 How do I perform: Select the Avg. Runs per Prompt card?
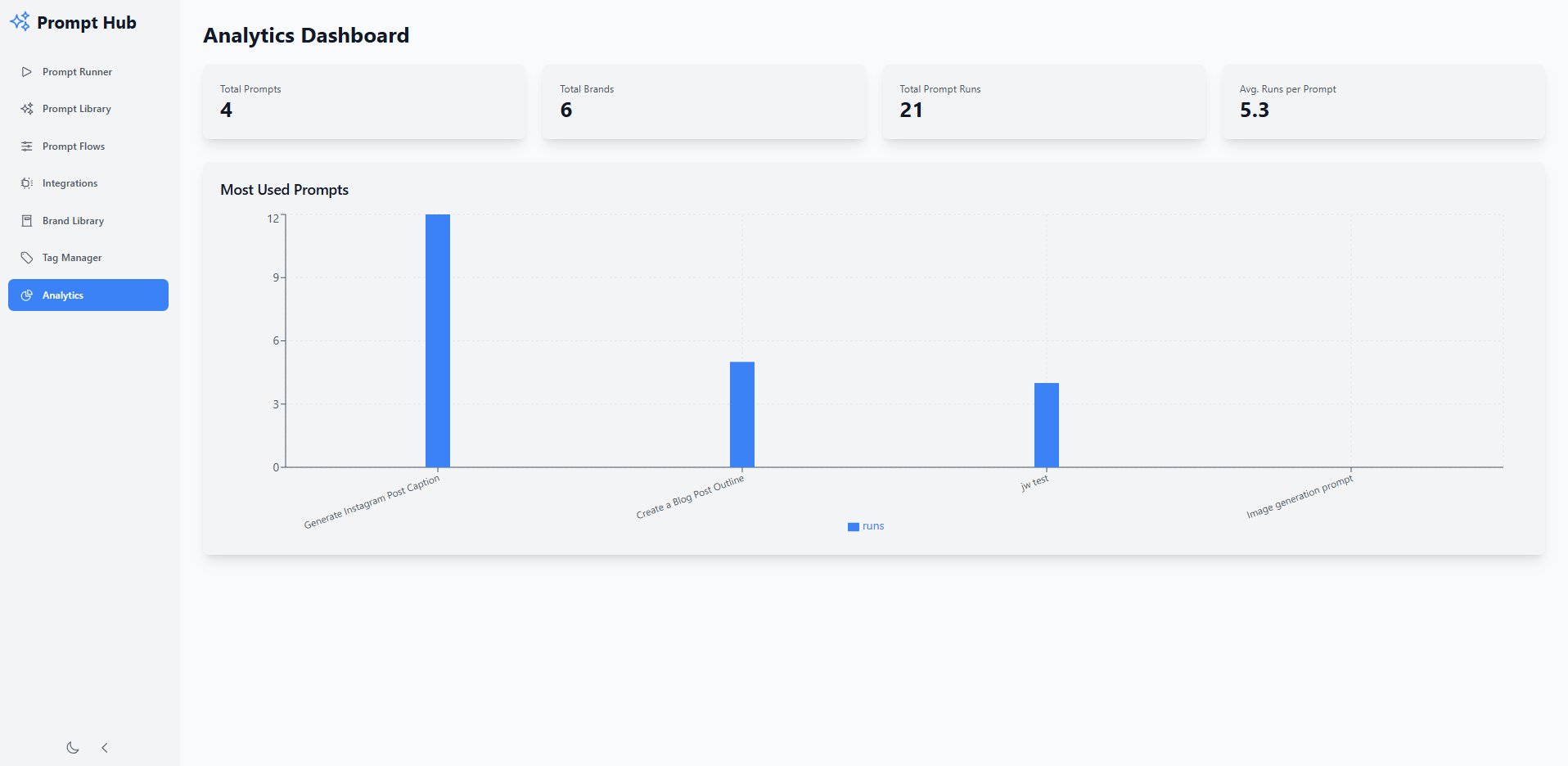1383,101
